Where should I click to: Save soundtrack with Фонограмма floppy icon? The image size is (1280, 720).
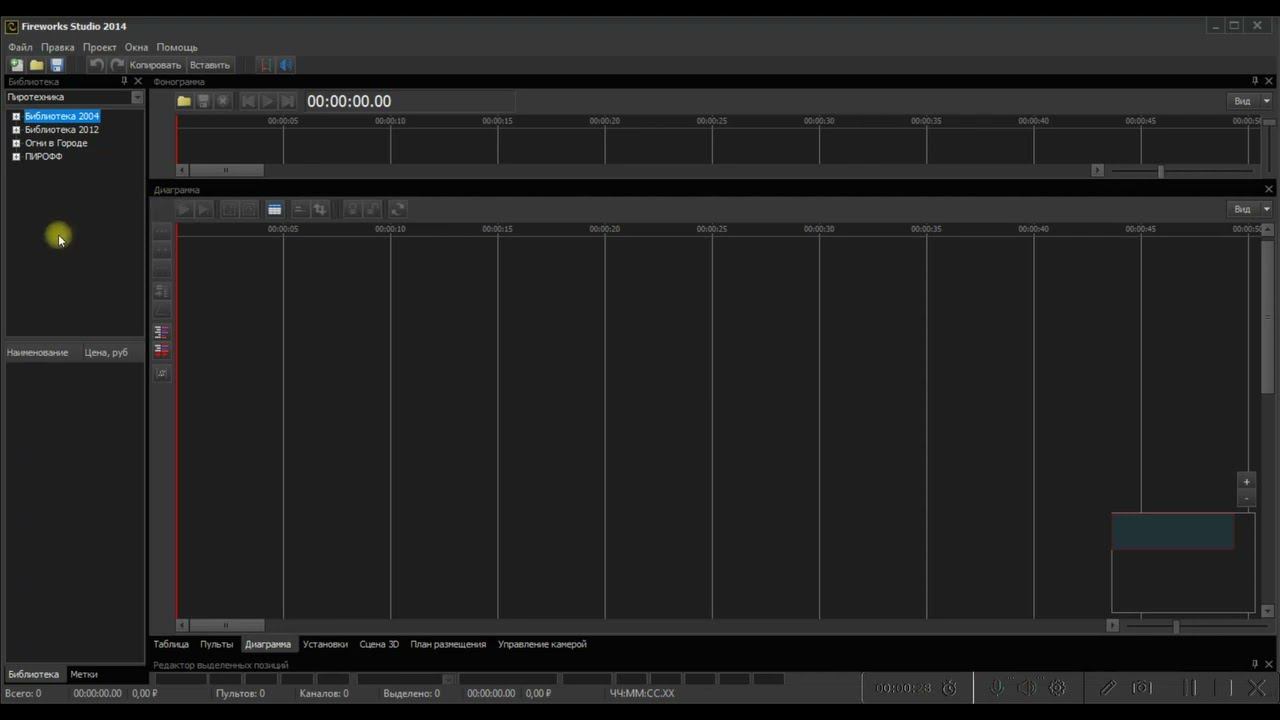click(204, 101)
